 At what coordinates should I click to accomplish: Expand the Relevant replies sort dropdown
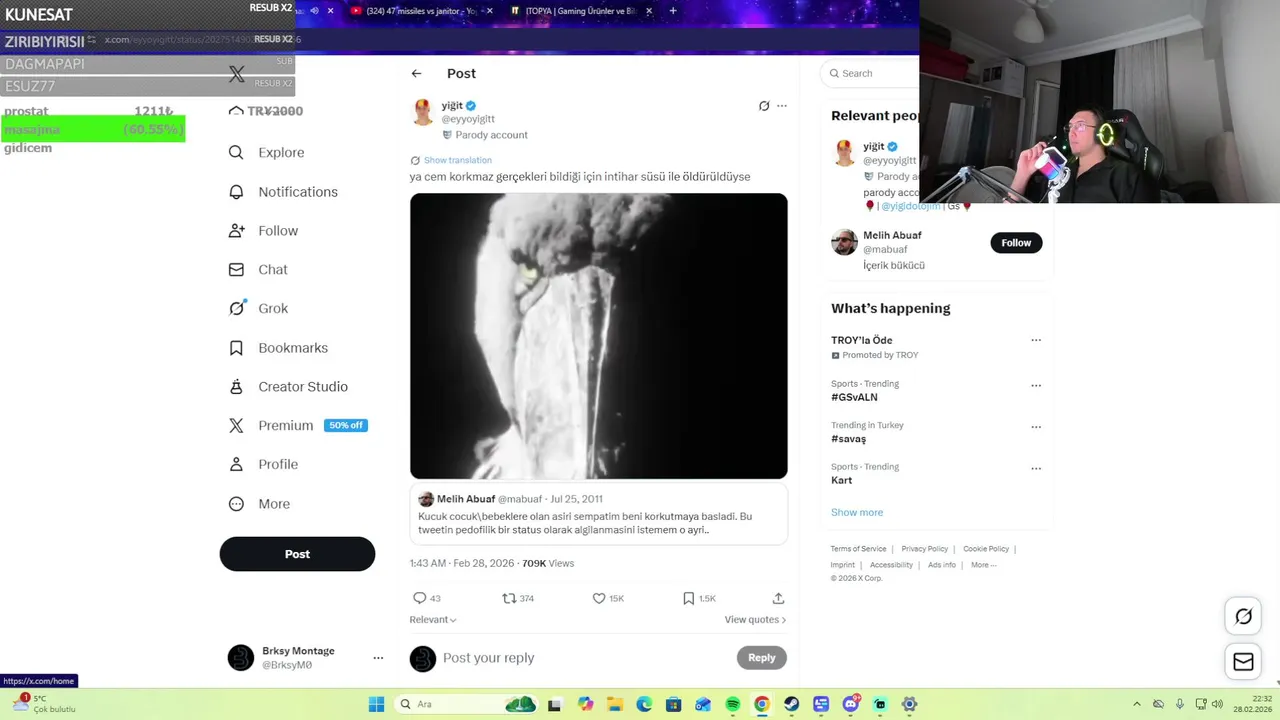pos(433,619)
